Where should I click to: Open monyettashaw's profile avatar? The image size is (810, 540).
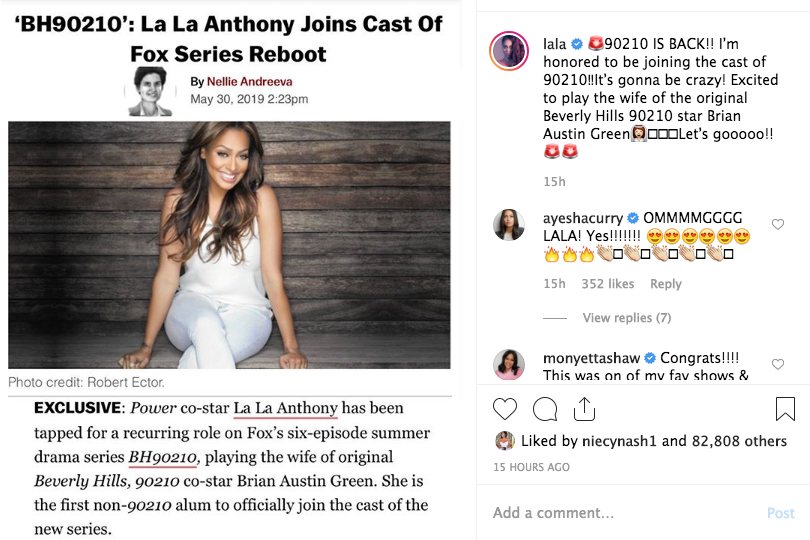tap(509, 365)
